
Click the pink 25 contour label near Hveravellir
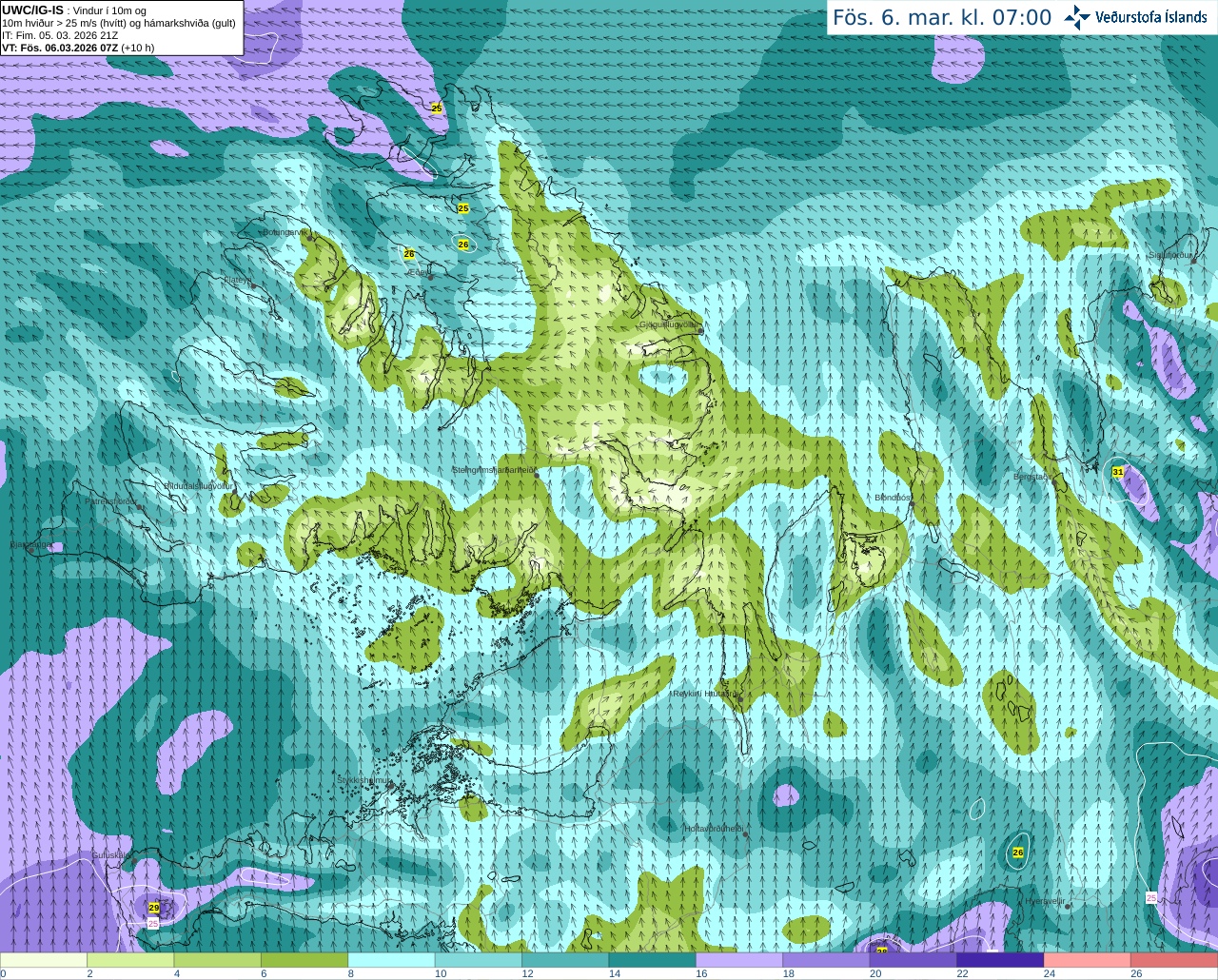(x=1151, y=898)
